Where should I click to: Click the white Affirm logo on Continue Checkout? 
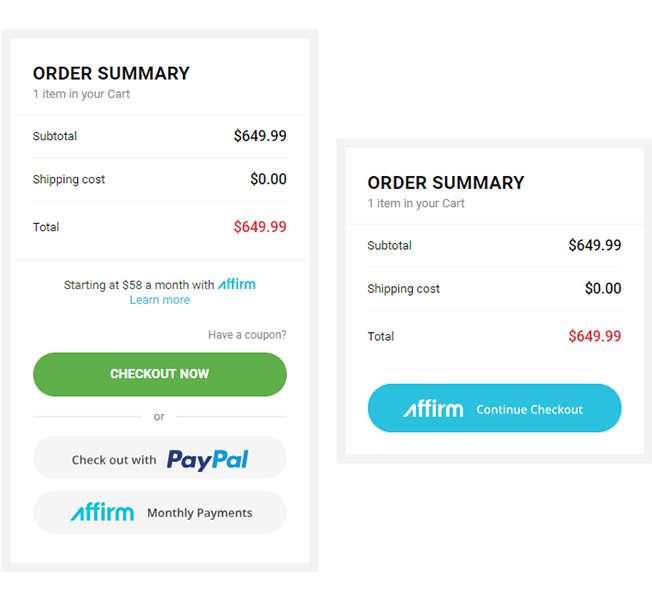point(434,409)
